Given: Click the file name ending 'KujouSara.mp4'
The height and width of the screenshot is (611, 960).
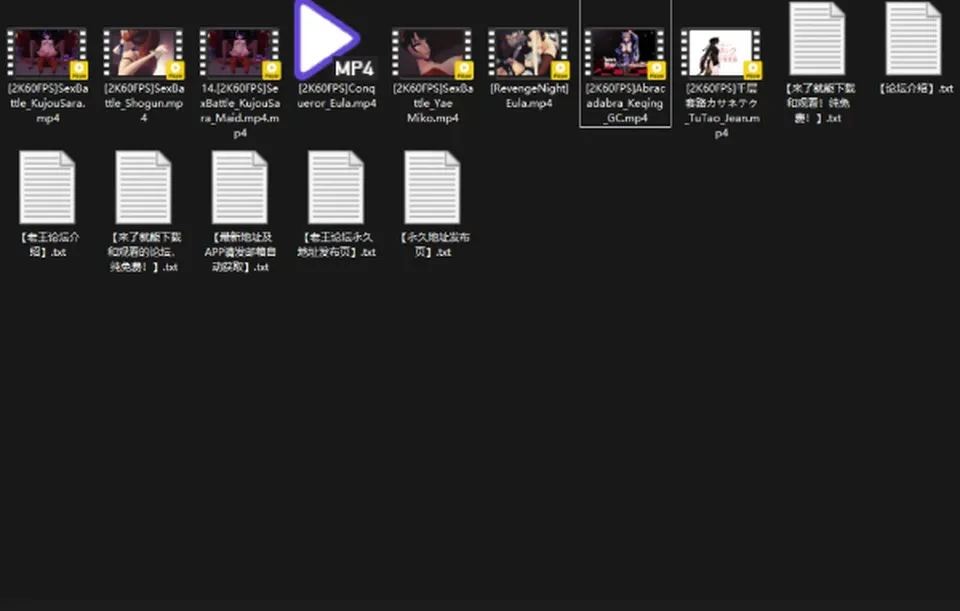Looking at the screenshot, I should pyautogui.click(x=48, y=103).
